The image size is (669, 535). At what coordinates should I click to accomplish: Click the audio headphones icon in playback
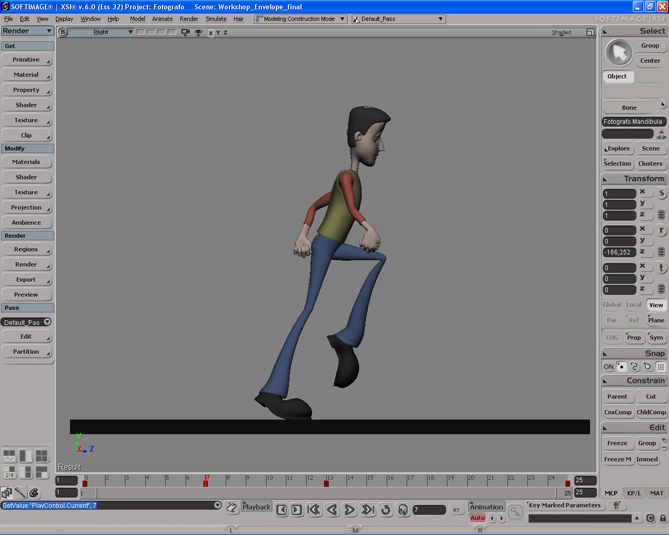(403, 510)
